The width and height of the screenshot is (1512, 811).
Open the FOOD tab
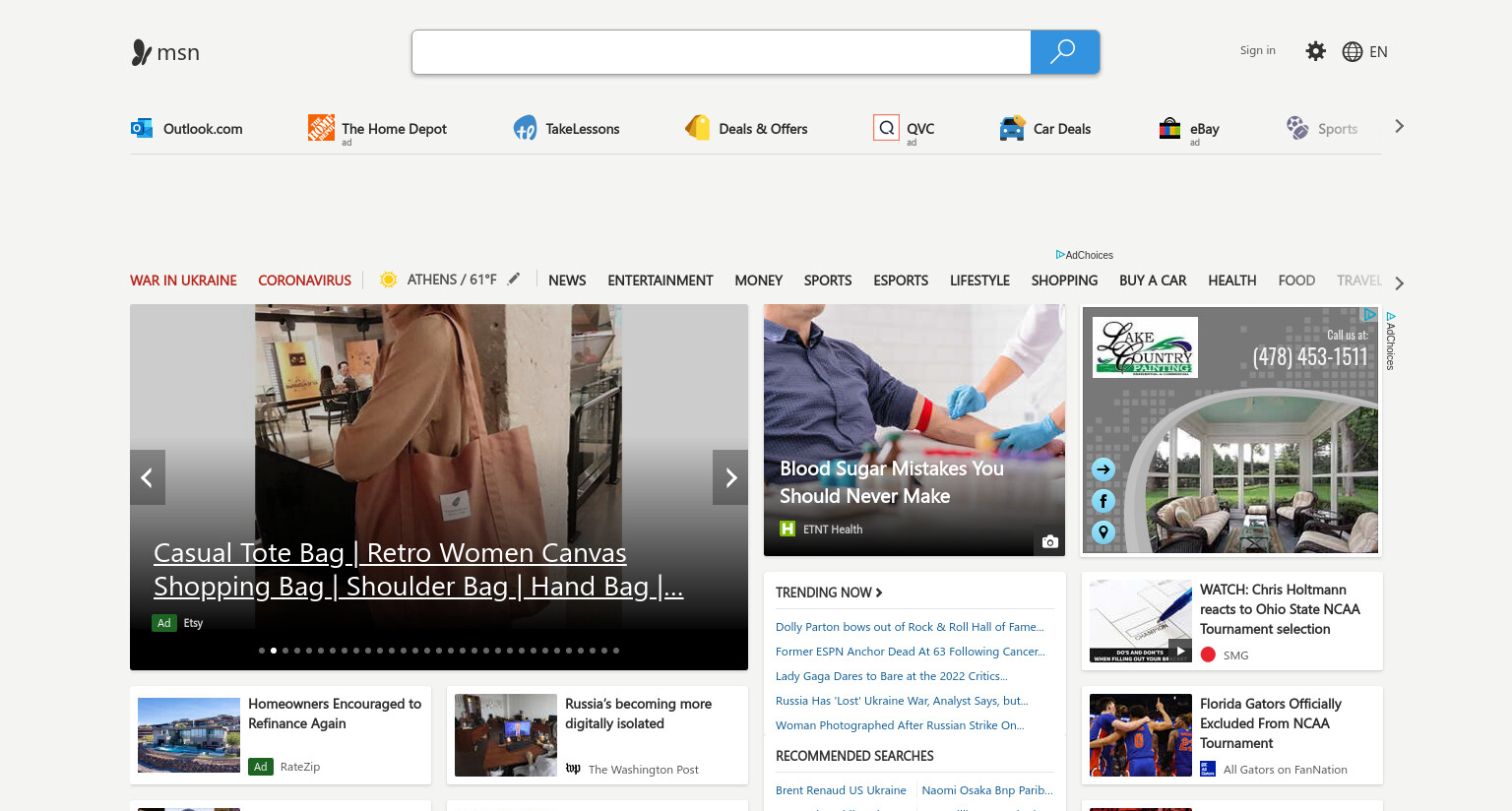coord(1296,281)
